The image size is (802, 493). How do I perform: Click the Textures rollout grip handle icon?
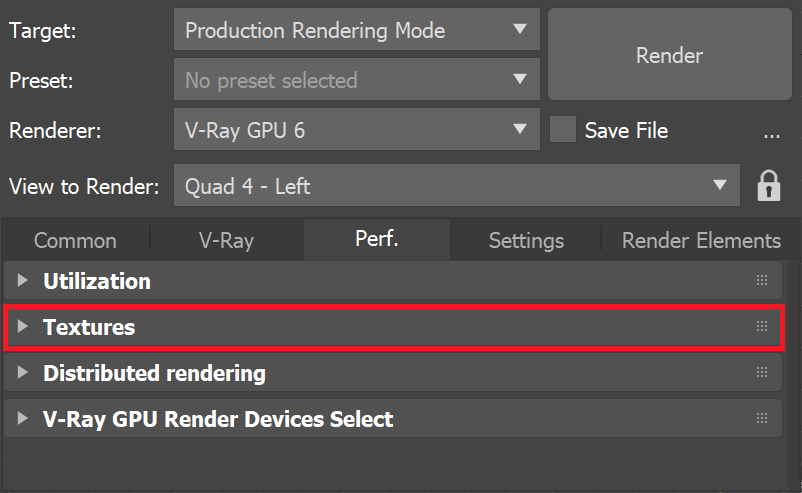coord(762,326)
